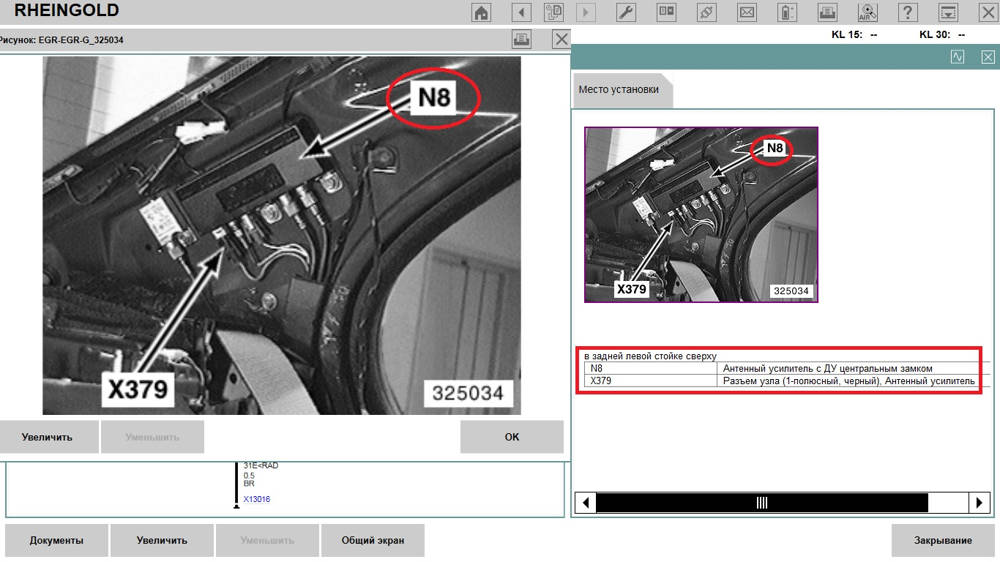Viewport: 1000px width, 562px height.
Task: Click the Документы button
Action: pos(56,540)
